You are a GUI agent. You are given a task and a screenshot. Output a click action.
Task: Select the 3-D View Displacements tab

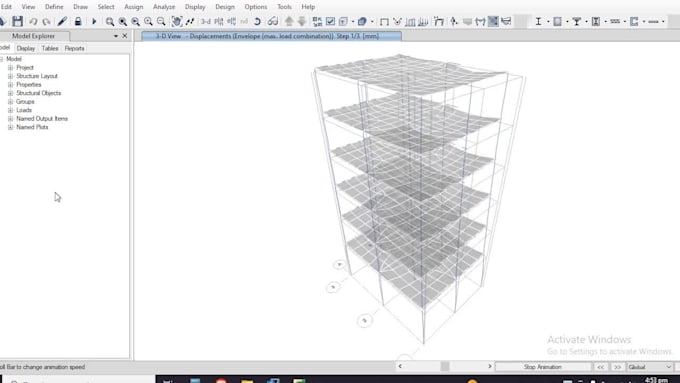(x=271, y=36)
